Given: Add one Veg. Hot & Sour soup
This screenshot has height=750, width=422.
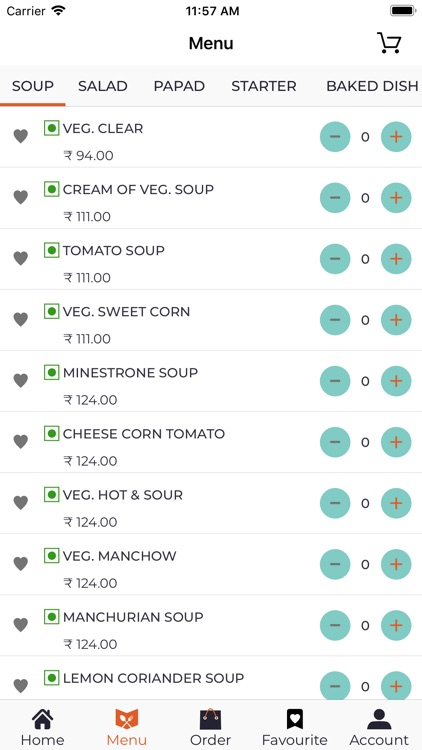Looking at the screenshot, I should coord(396,503).
